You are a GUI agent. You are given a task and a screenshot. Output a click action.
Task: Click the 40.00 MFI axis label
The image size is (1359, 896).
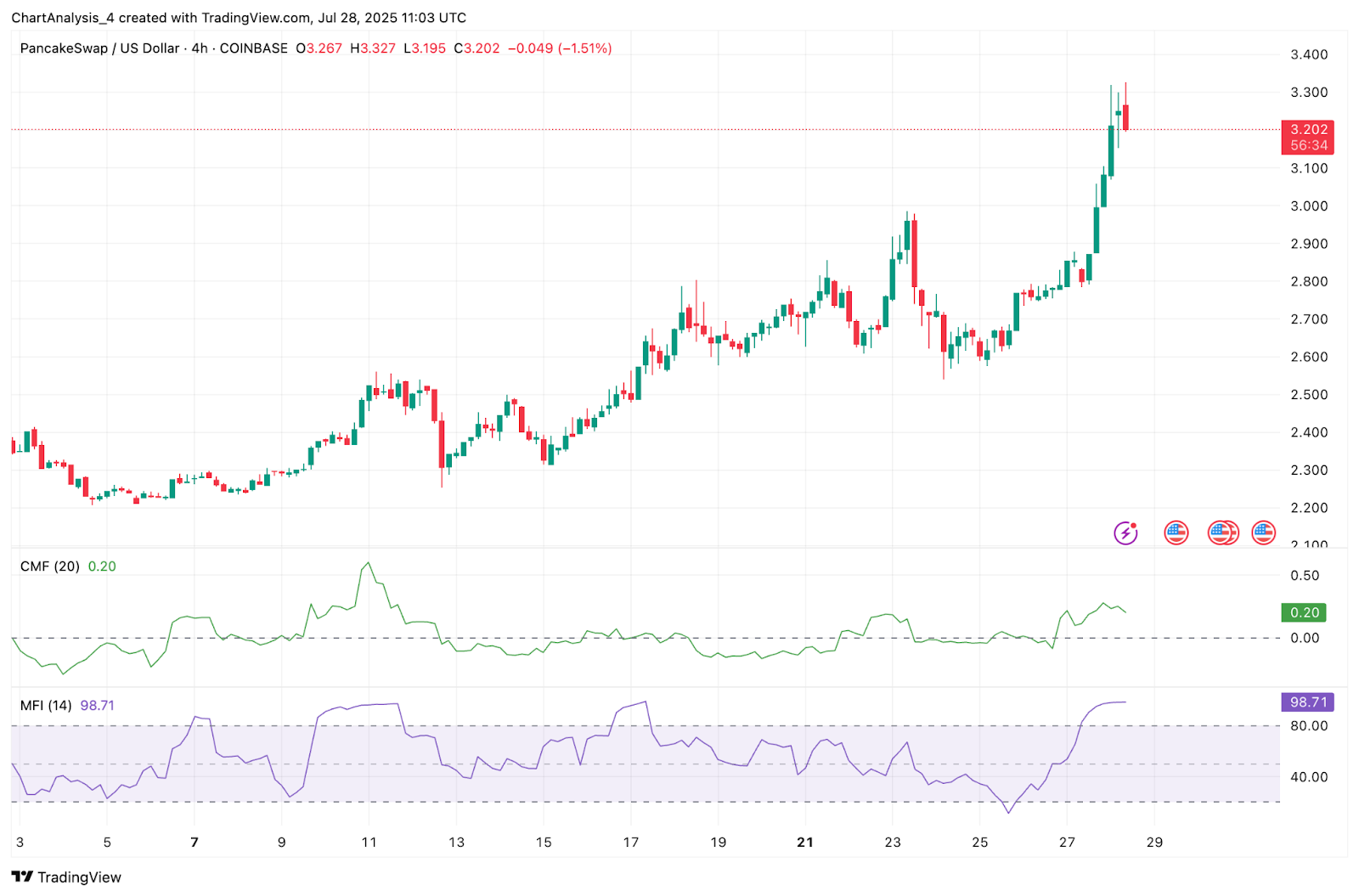[x=1309, y=777]
